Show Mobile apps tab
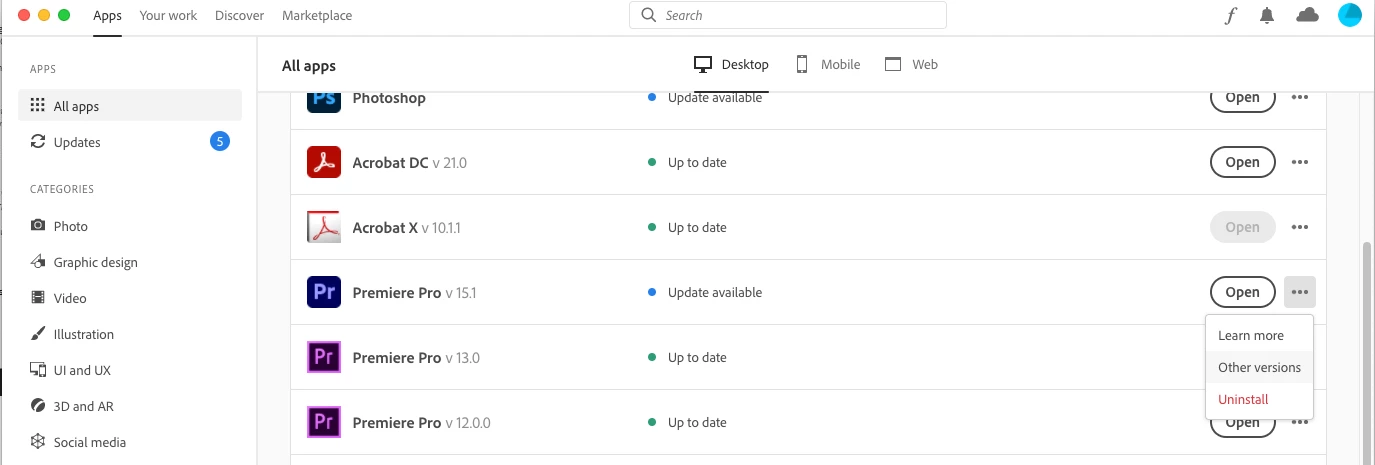Screen dimensions: 1375x465 [x=828, y=64]
